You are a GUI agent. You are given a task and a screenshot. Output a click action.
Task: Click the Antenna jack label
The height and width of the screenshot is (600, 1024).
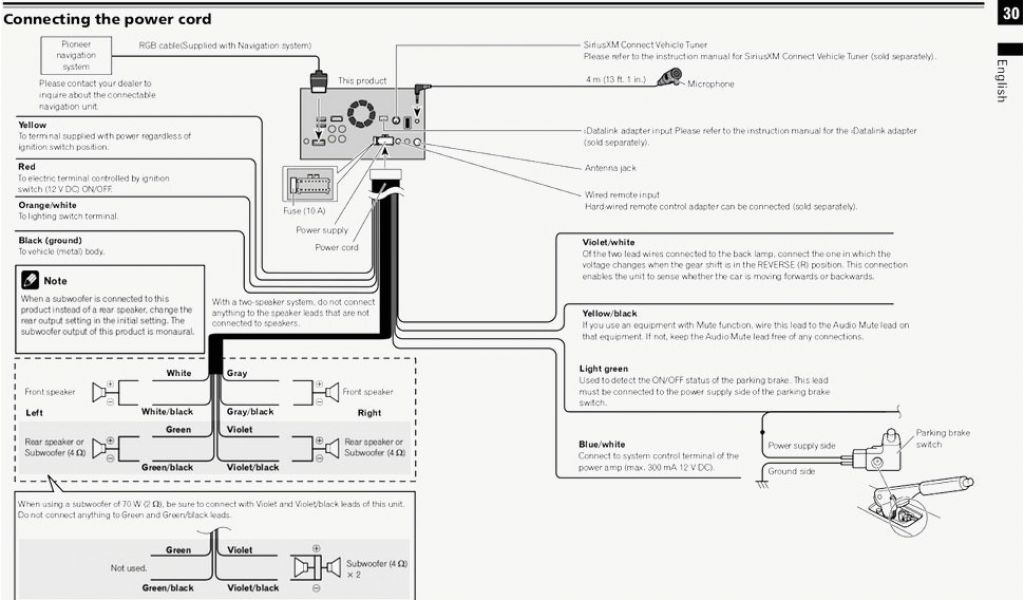(609, 168)
